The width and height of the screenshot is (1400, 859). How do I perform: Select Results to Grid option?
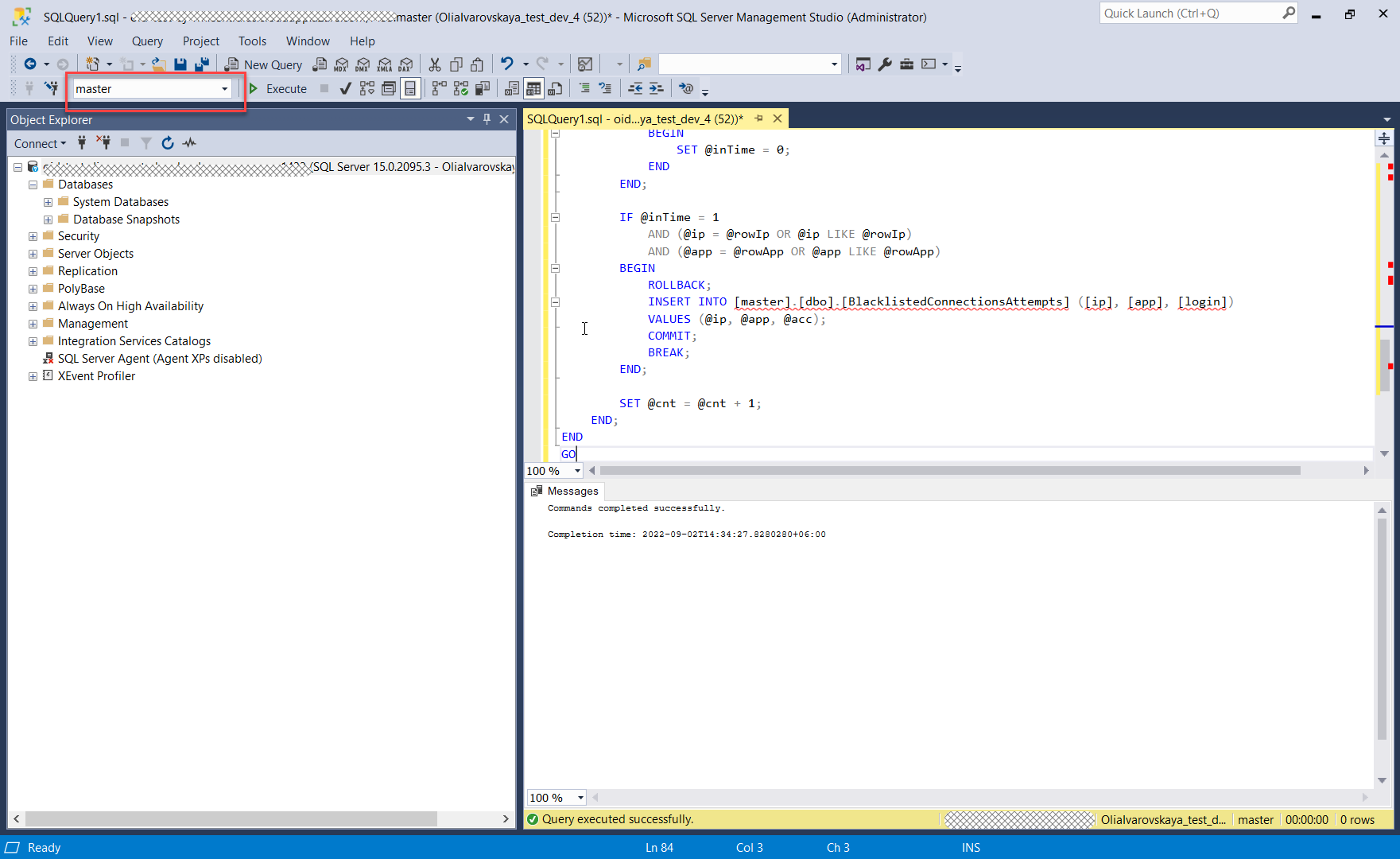[x=533, y=88]
